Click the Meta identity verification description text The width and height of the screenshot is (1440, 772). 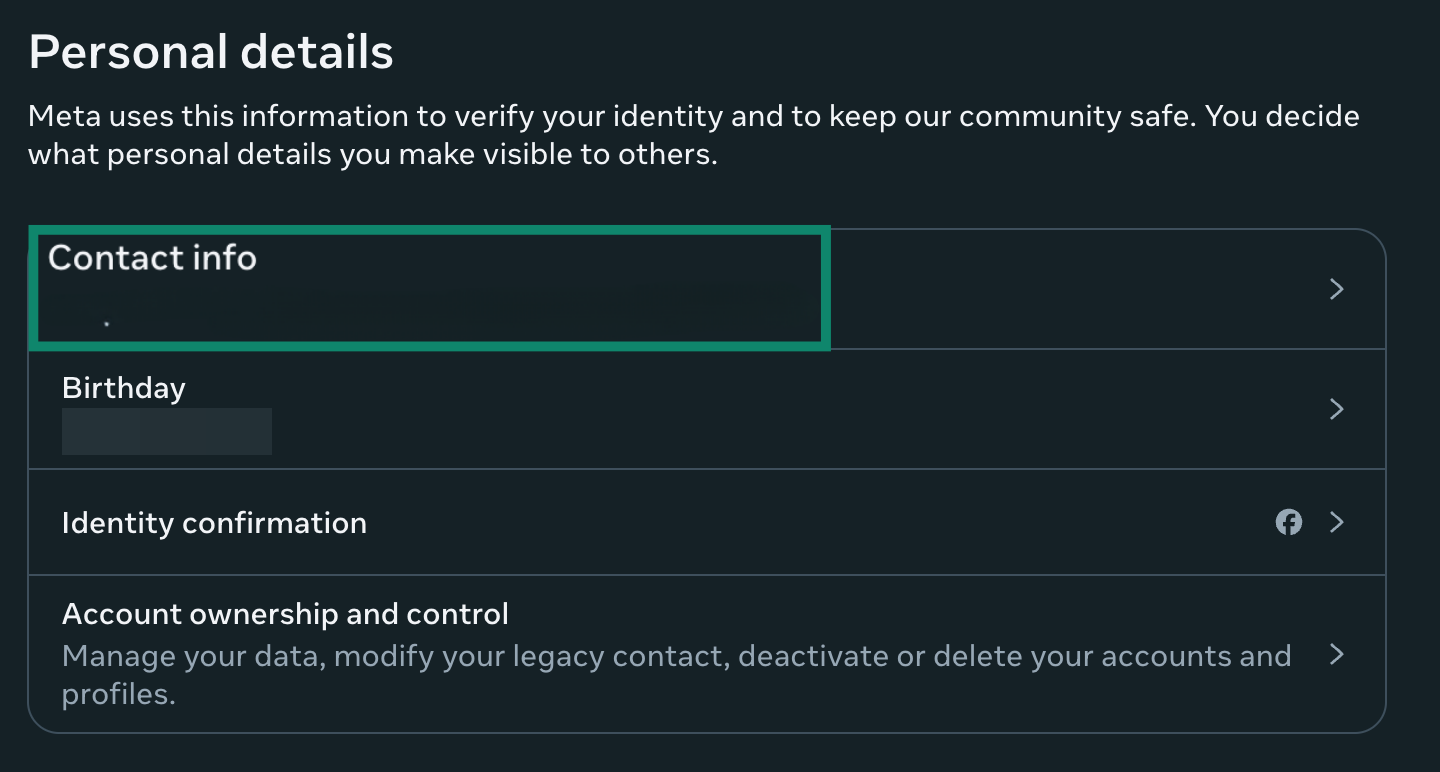click(694, 134)
